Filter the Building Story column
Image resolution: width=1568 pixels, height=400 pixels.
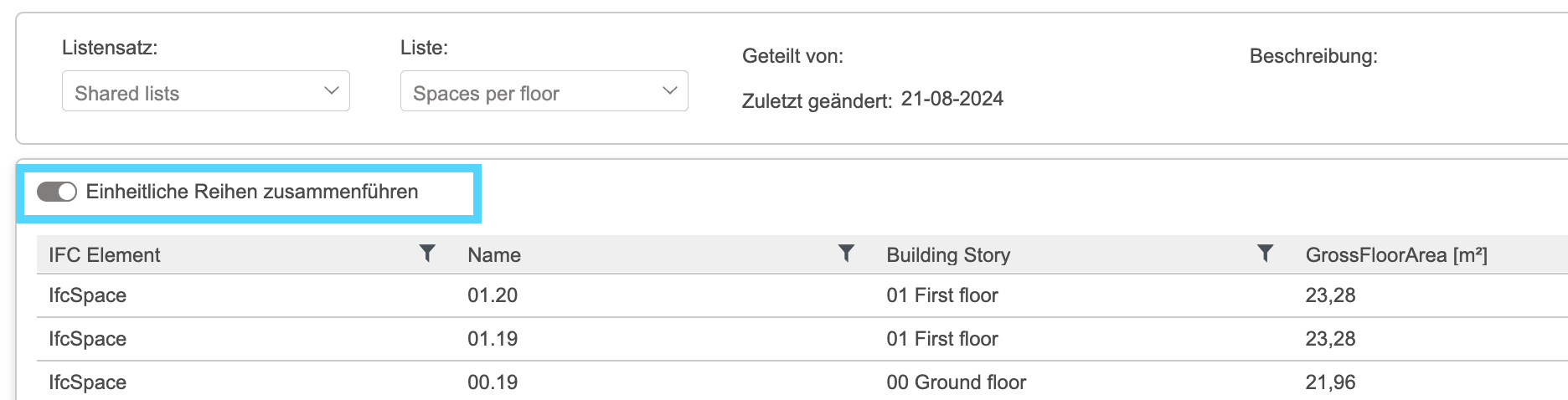click(1265, 254)
